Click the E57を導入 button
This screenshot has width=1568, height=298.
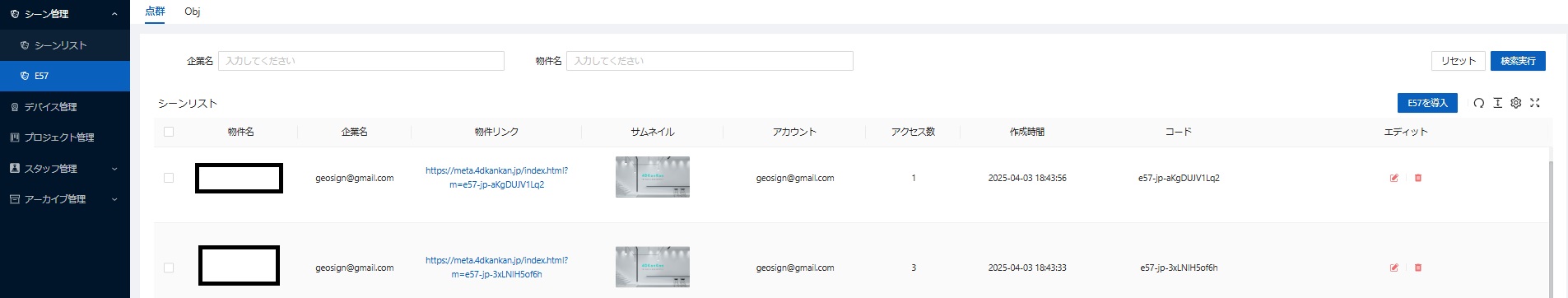tap(1427, 103)
